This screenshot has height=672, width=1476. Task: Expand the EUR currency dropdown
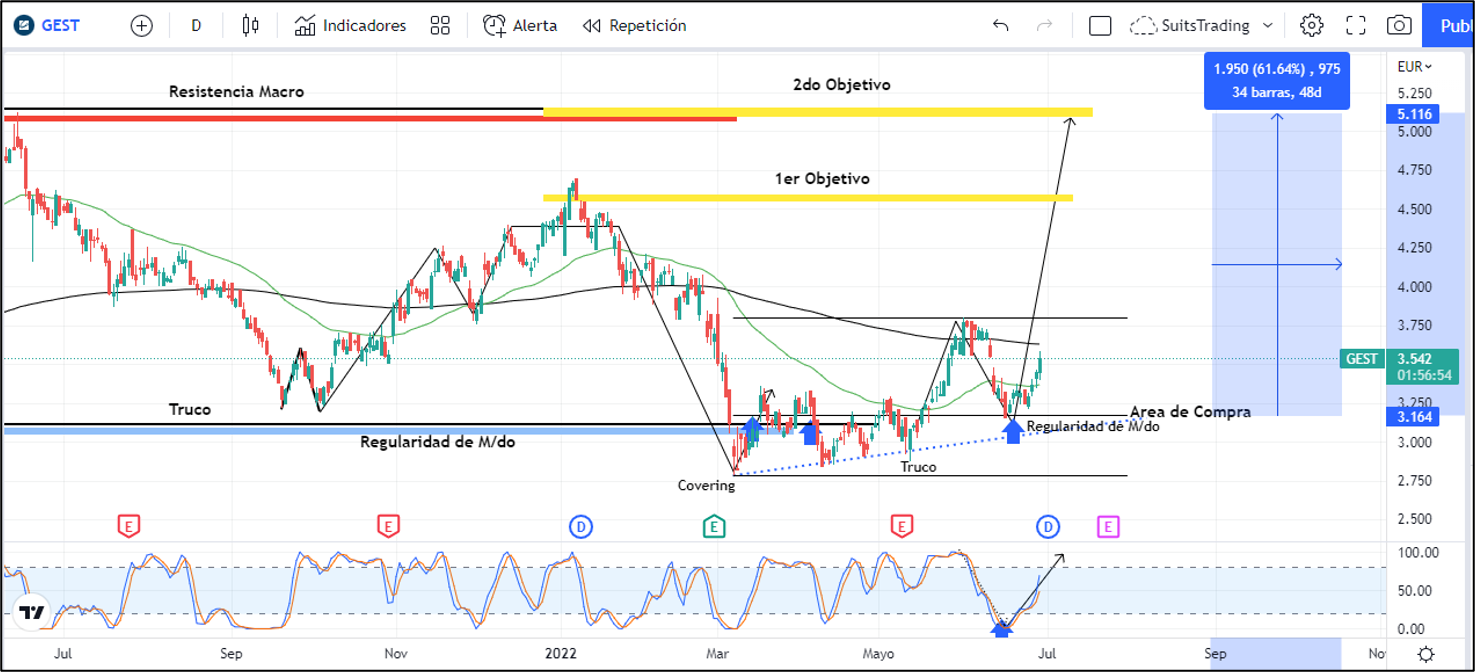(x=1414, y=67)
